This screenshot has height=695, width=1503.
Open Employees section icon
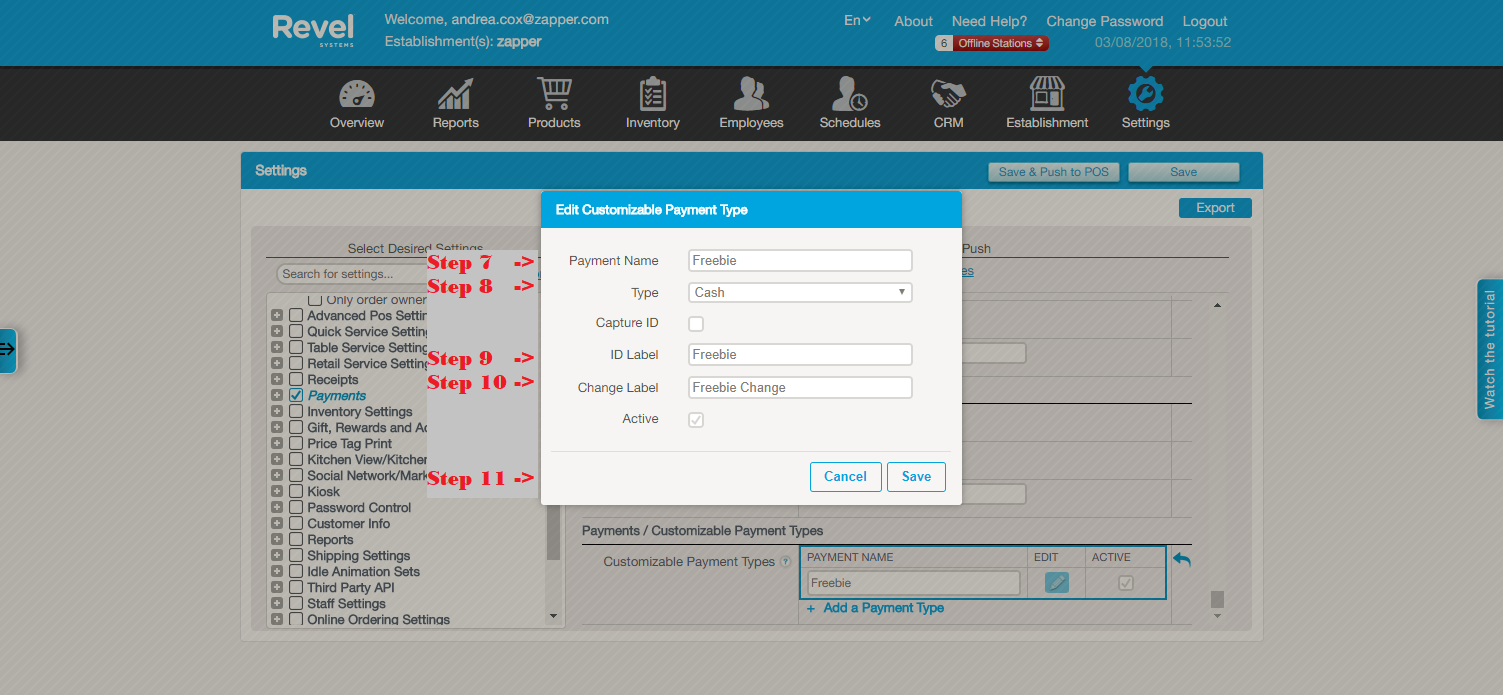(751, 96)
